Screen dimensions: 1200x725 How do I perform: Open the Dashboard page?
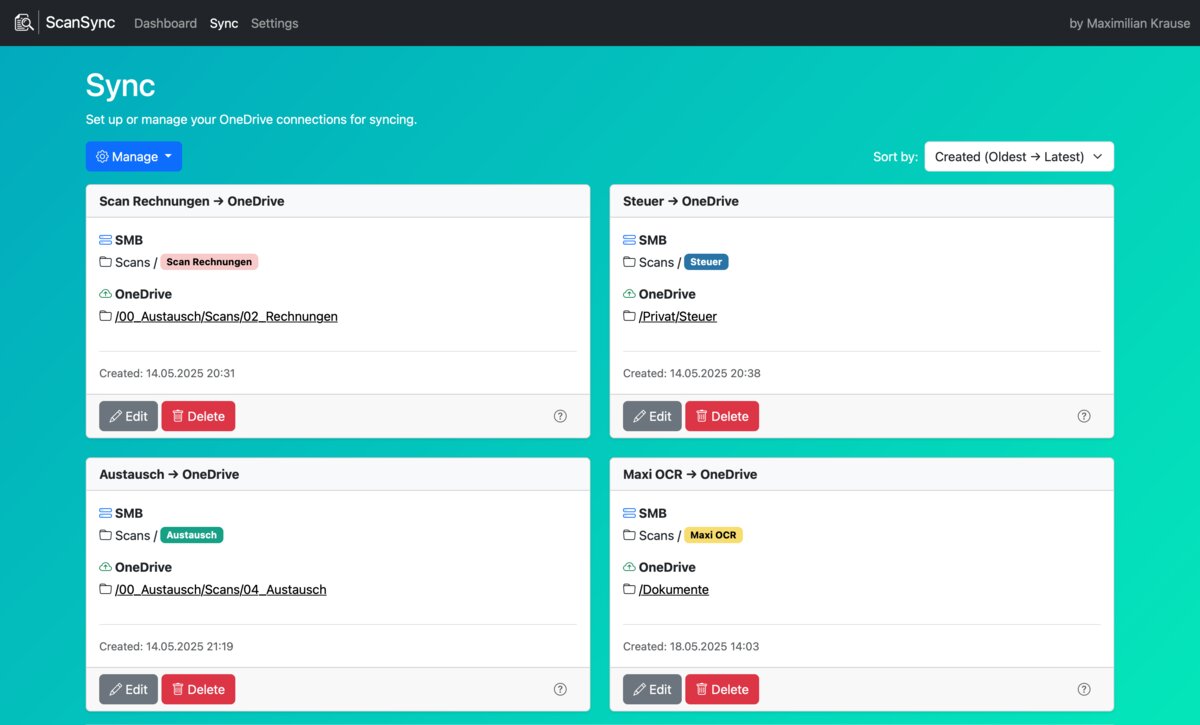(x=165, y=23)
